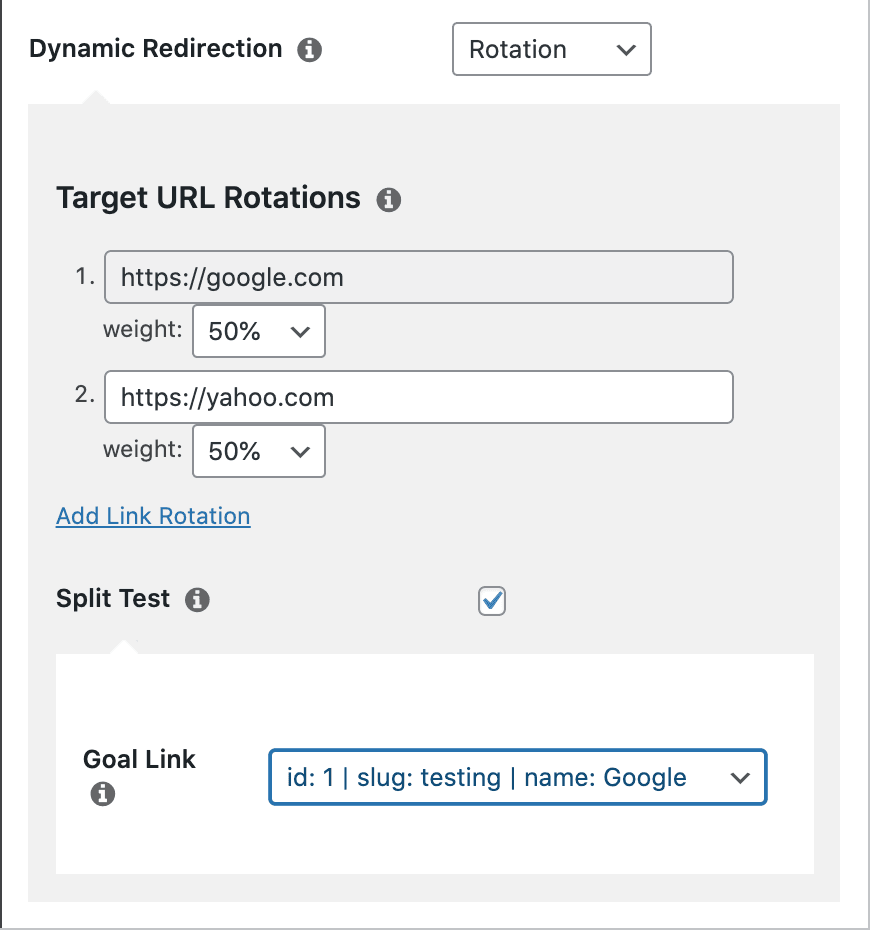Show the Split Test info tooltip icon

198,600
